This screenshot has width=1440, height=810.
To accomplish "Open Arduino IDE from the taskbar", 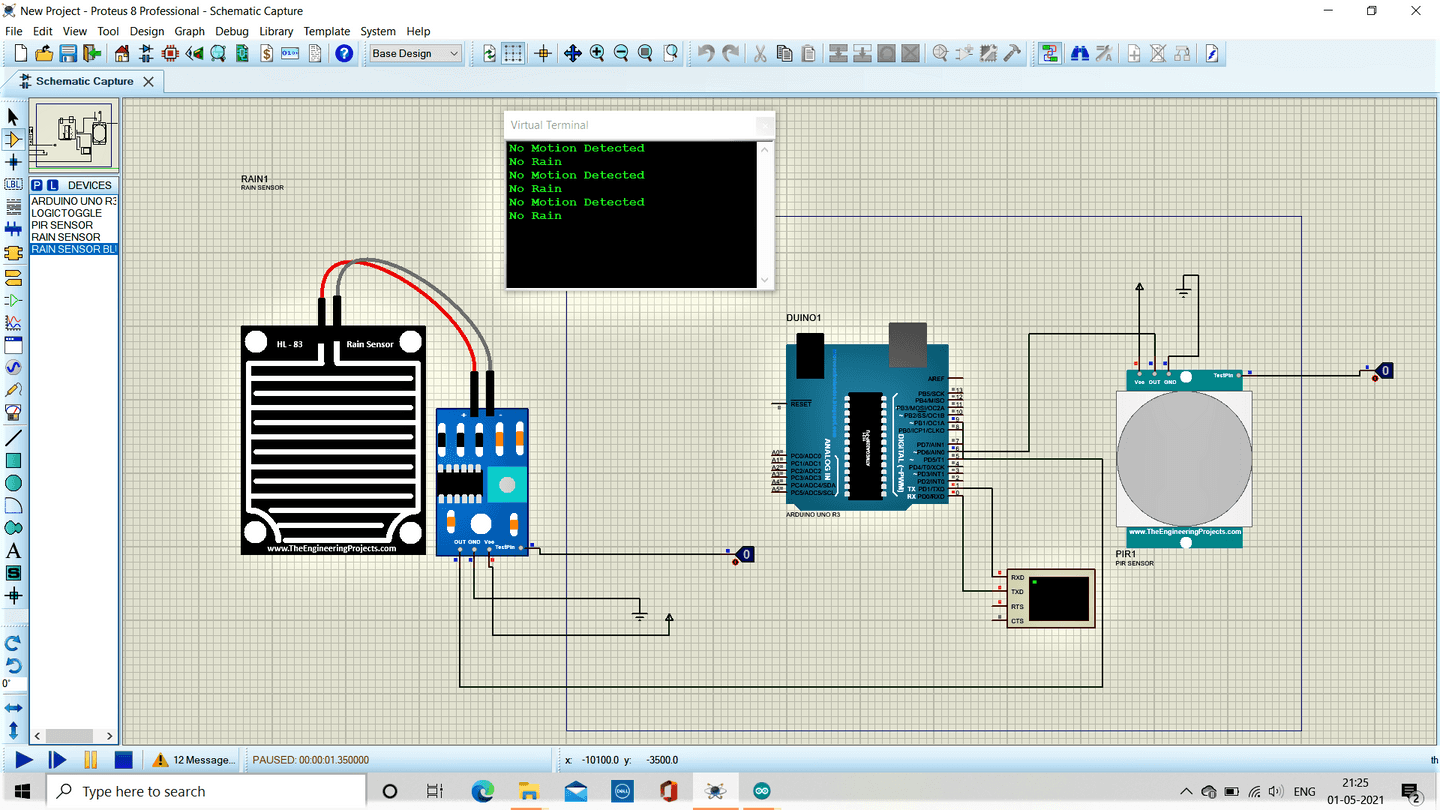I will click(762, 791).
